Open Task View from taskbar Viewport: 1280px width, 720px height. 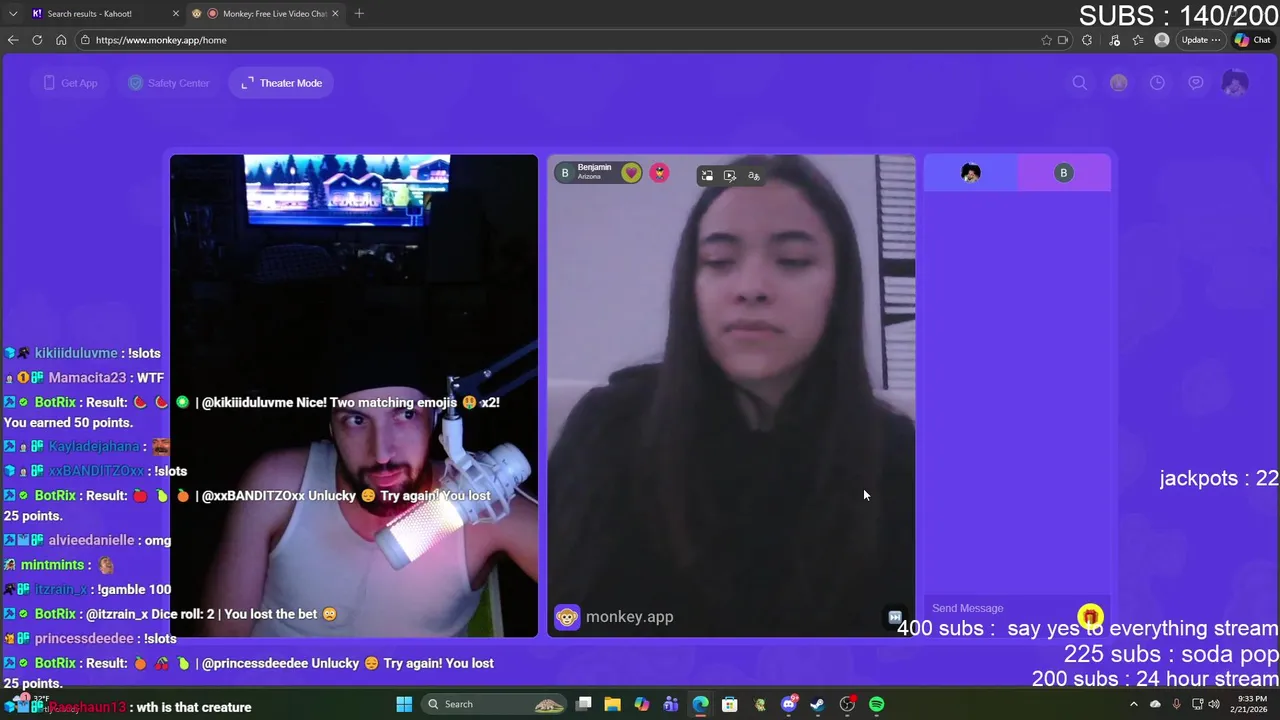[584, 704]
